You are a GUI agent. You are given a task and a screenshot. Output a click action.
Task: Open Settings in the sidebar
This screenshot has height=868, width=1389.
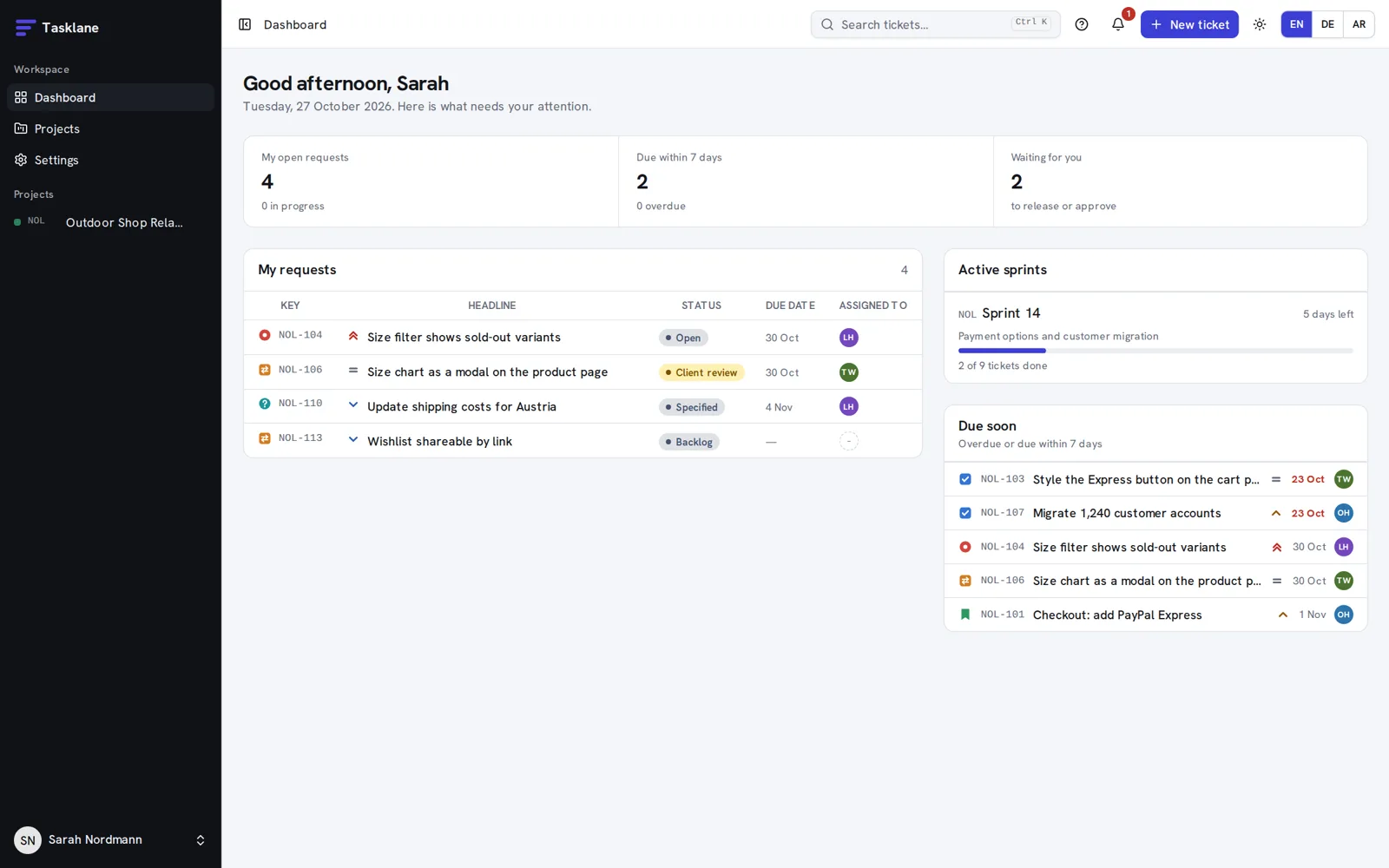[x=110, y=160]
